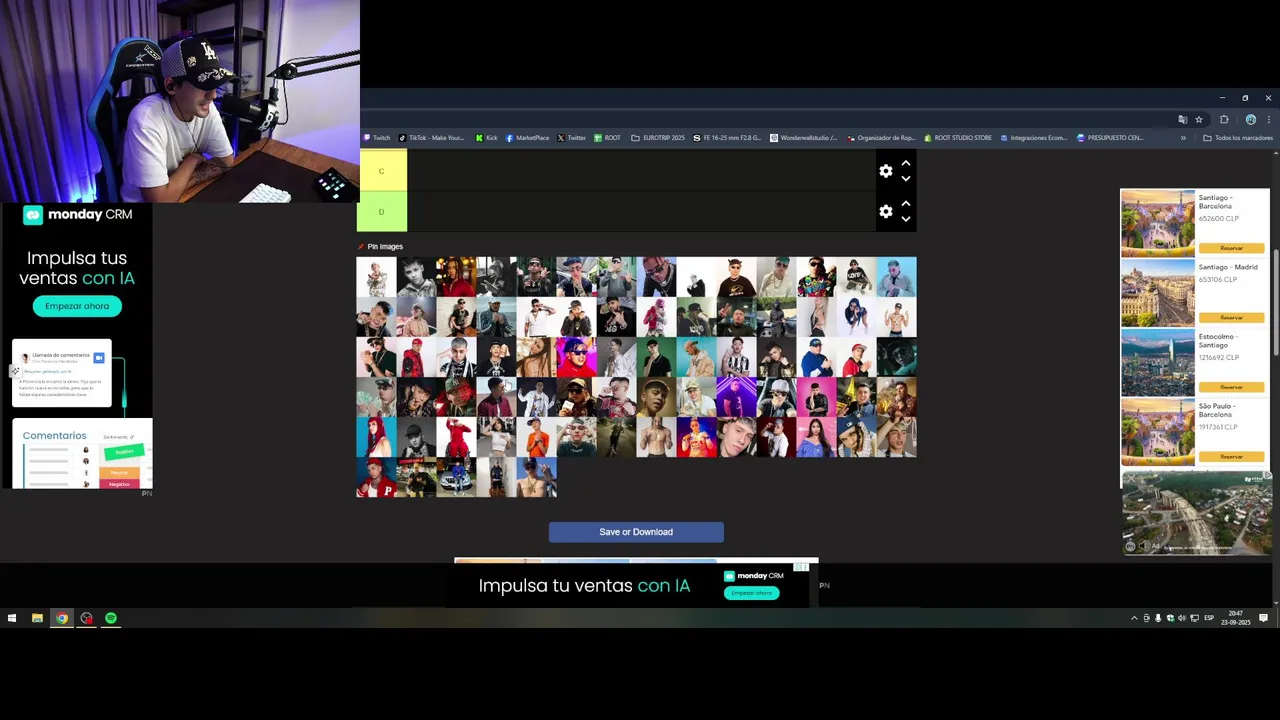Switch to Chrome in the taskbar
Screen dimensions: 1280x720
coord(62,618)
